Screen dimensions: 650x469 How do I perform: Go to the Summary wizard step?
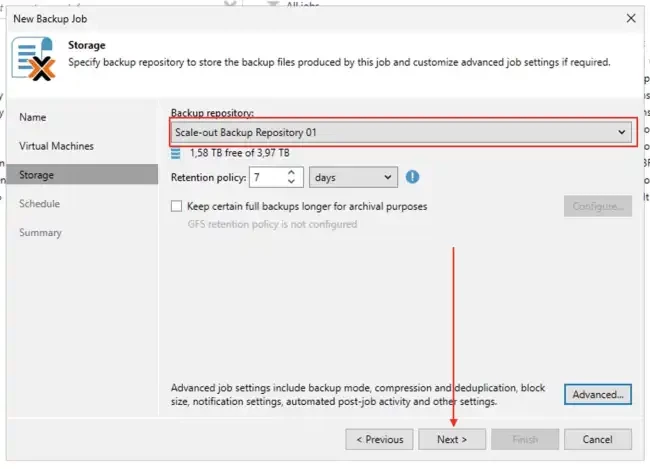(40, 233)
